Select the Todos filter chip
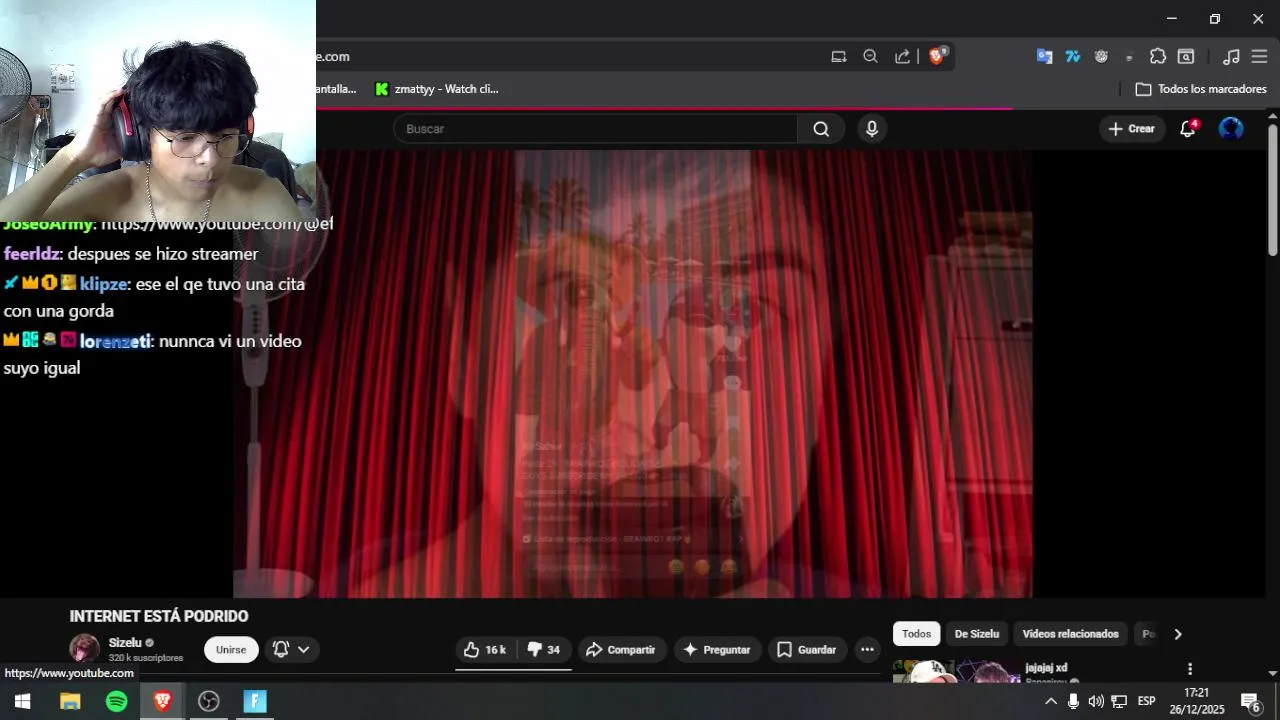 point(916,634)
